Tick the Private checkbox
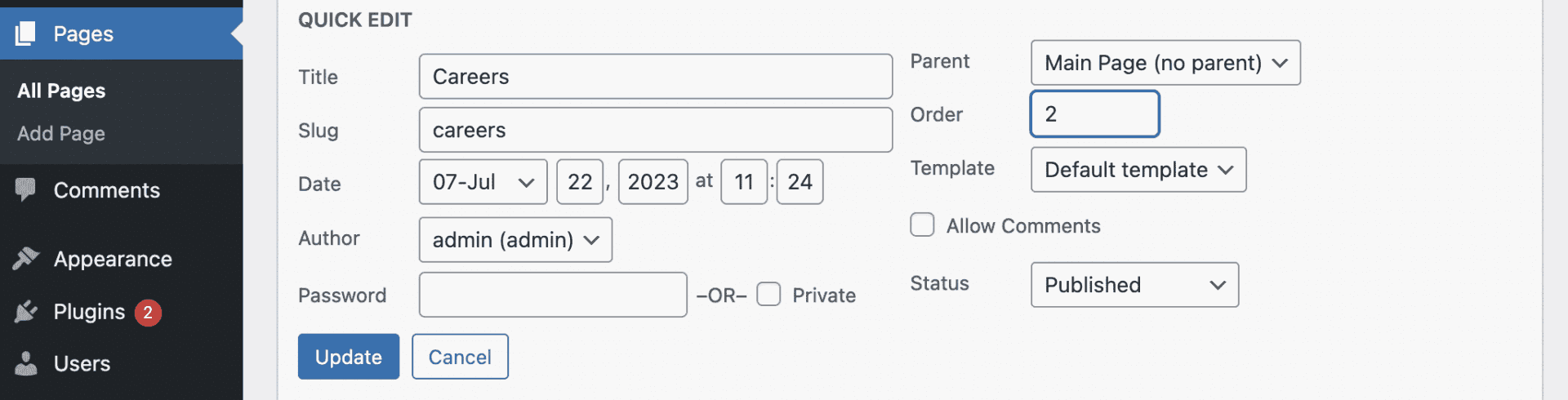The image size is (1568, 400). 768,295
